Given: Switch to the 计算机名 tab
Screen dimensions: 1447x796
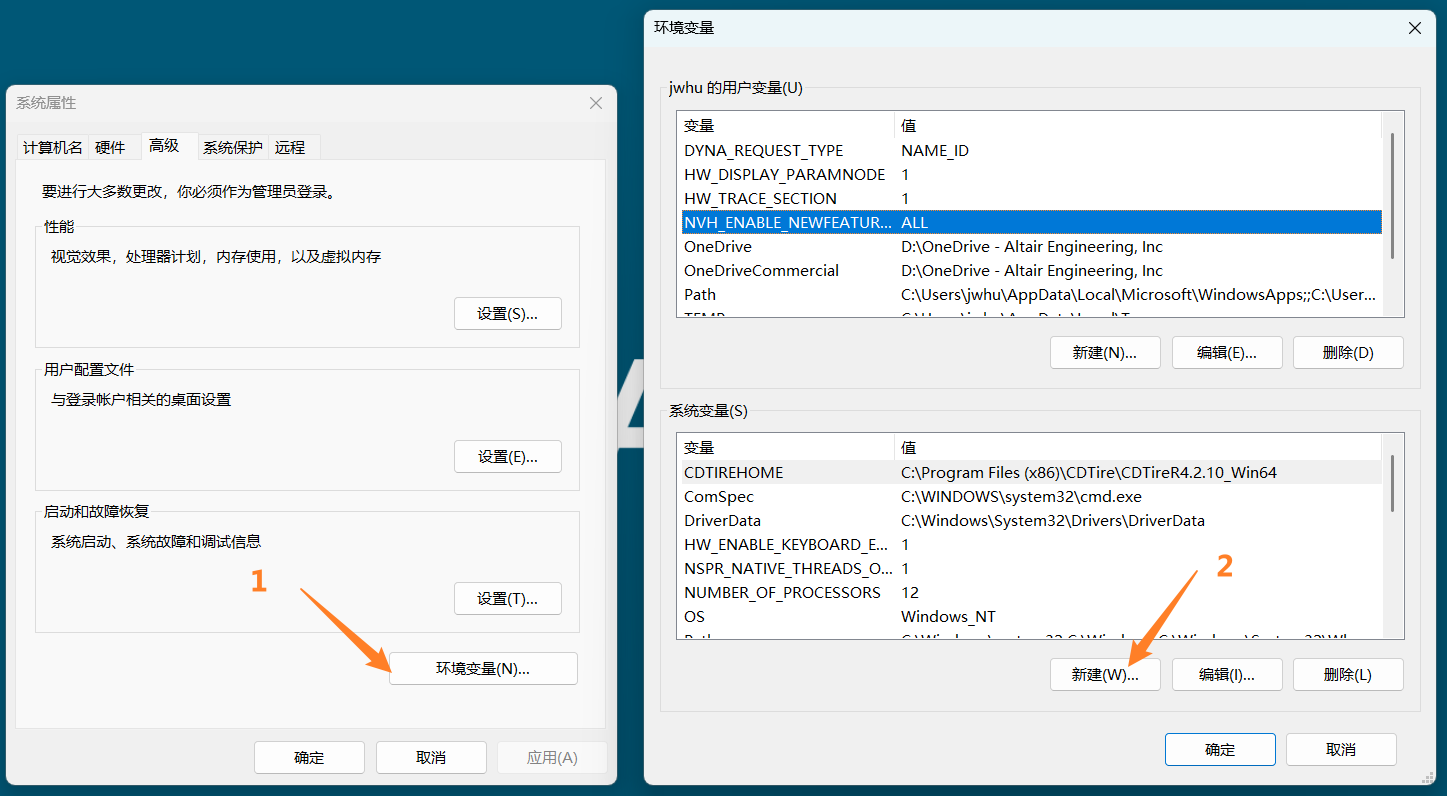Looking at the screenshot, I should (53, 148).
